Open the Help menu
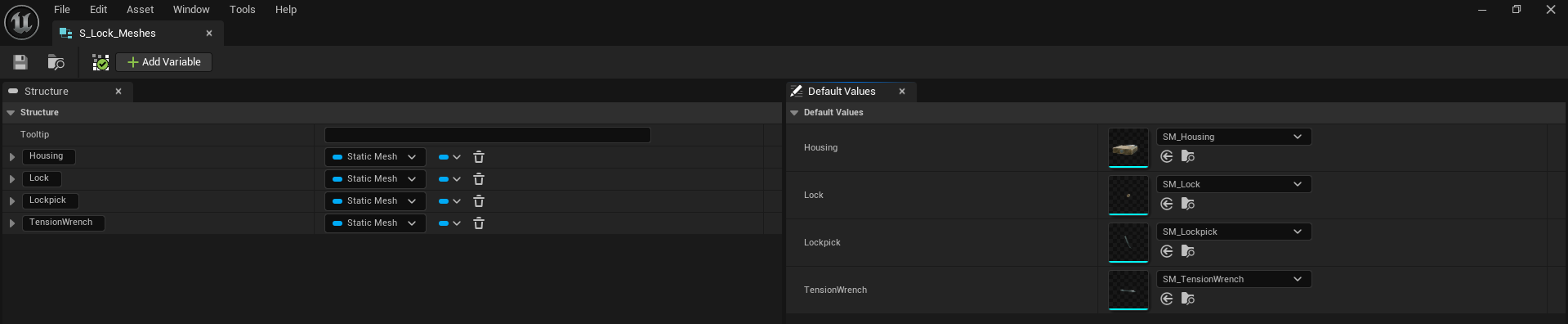 coord(286,10)
